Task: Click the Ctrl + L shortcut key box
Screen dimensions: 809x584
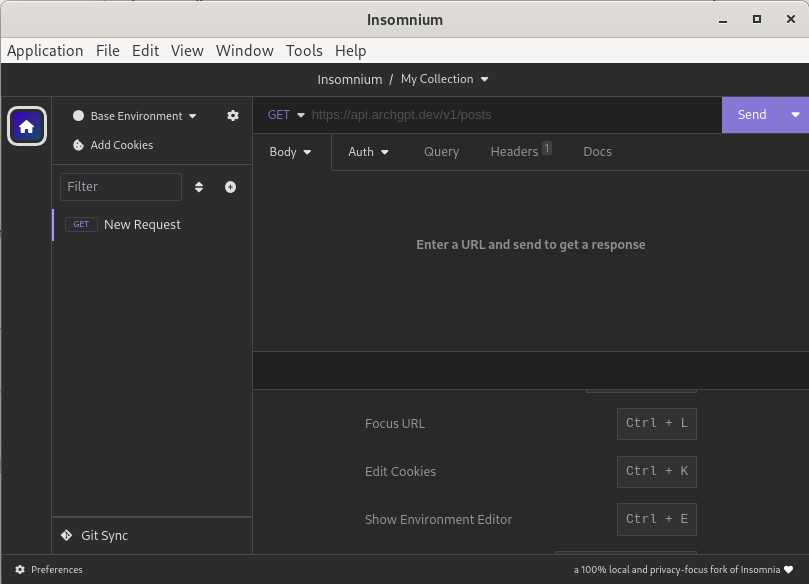Action: (657, 424)
